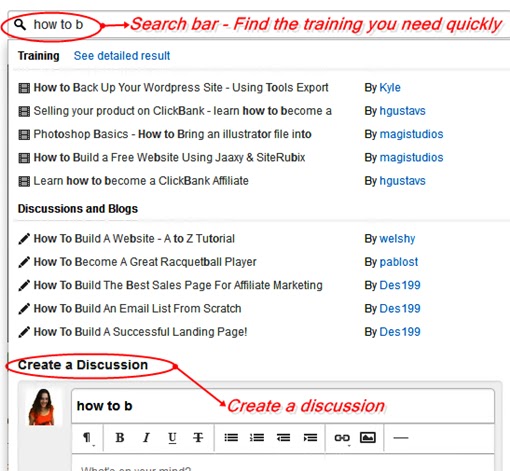Click the video icon beside 'Selling your product on ClickBank'
The image size is (510, 471).
point(24,111)
